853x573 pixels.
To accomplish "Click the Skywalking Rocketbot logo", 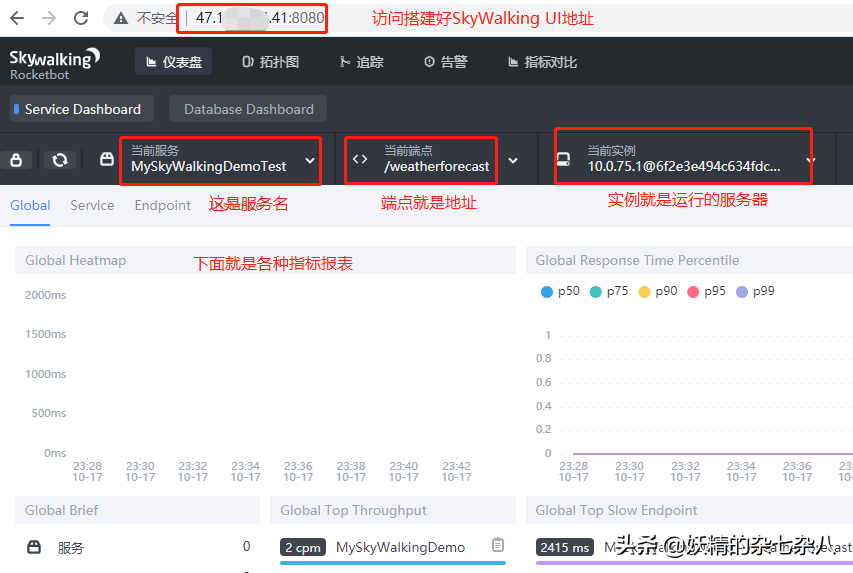I will (x=54, y=64).
